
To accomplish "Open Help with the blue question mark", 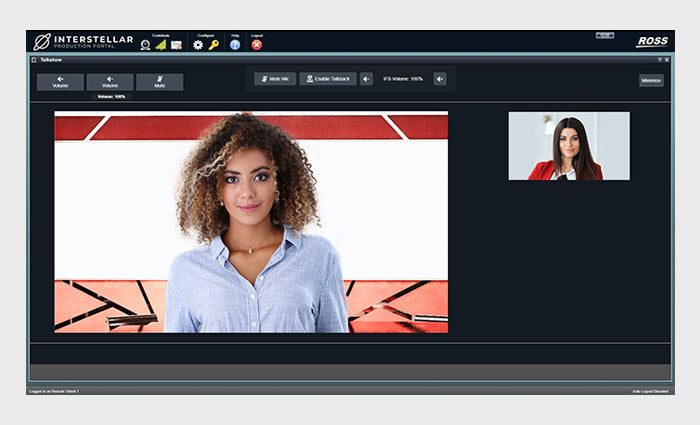I will pos(235,44).
